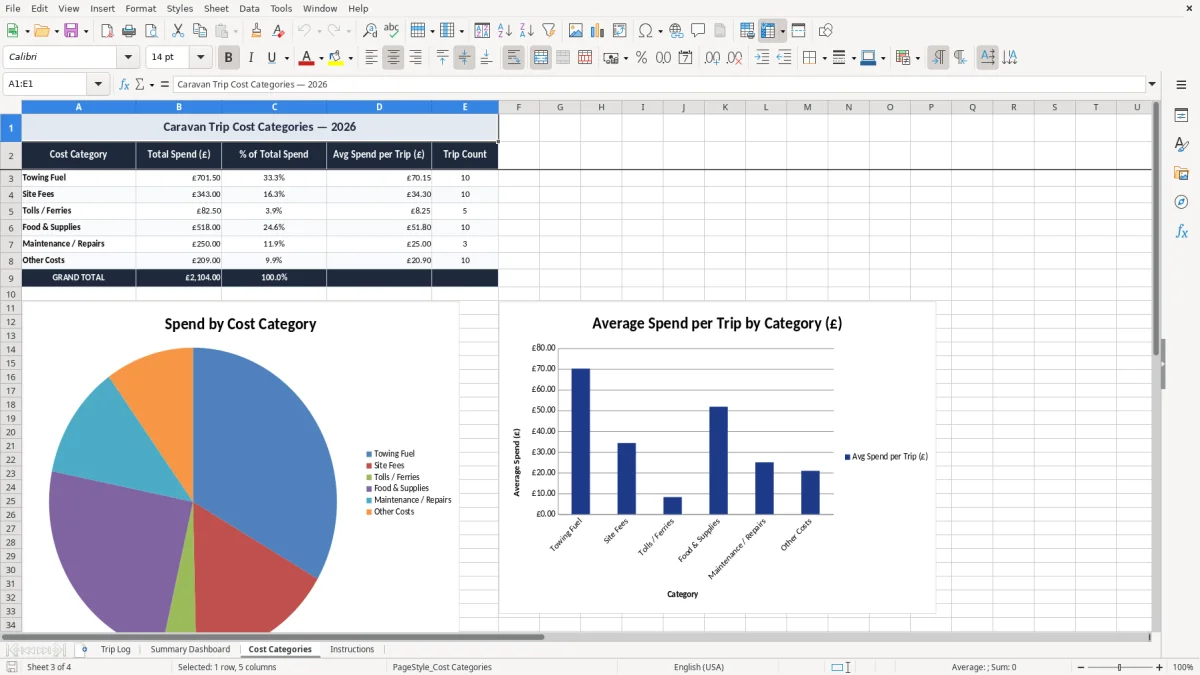
Task: Click the Increase Indent icon
Action: pos(762,58)
